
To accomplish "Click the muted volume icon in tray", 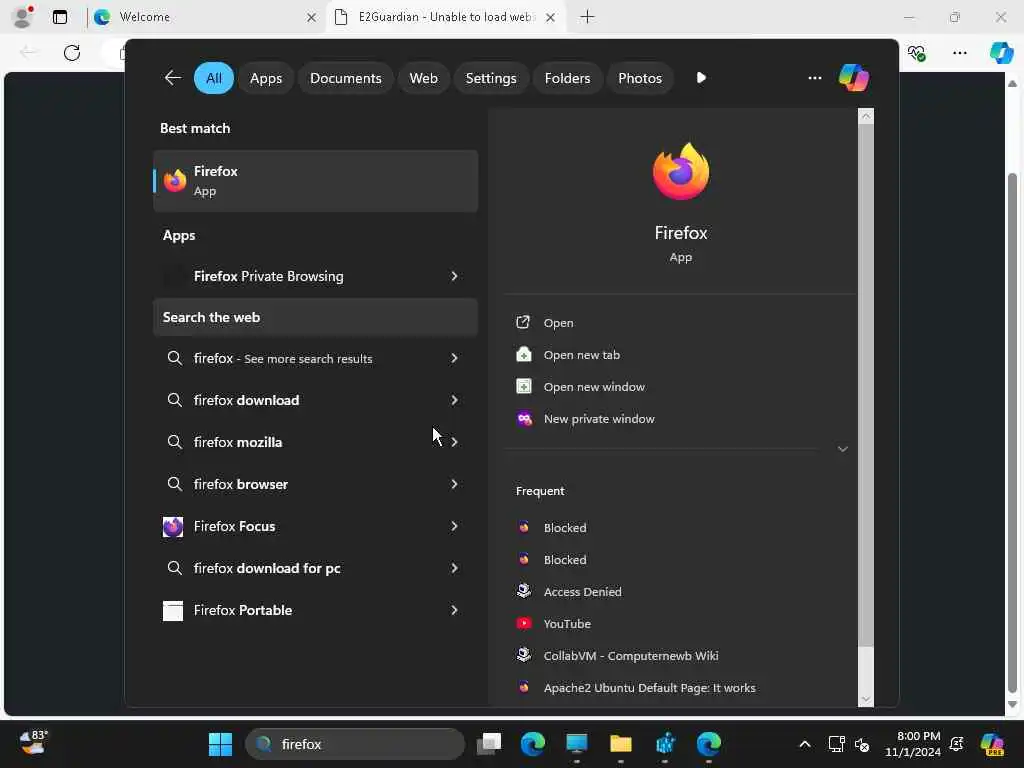I will click(862, 744).
